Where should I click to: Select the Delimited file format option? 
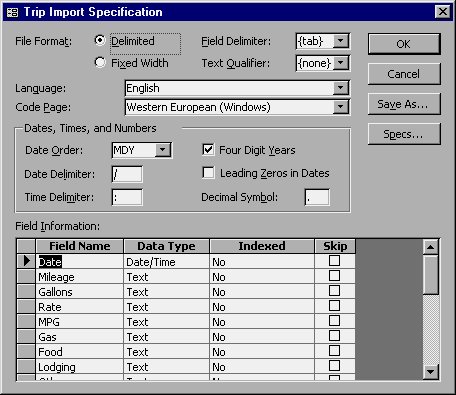click(x=100, y=41)
